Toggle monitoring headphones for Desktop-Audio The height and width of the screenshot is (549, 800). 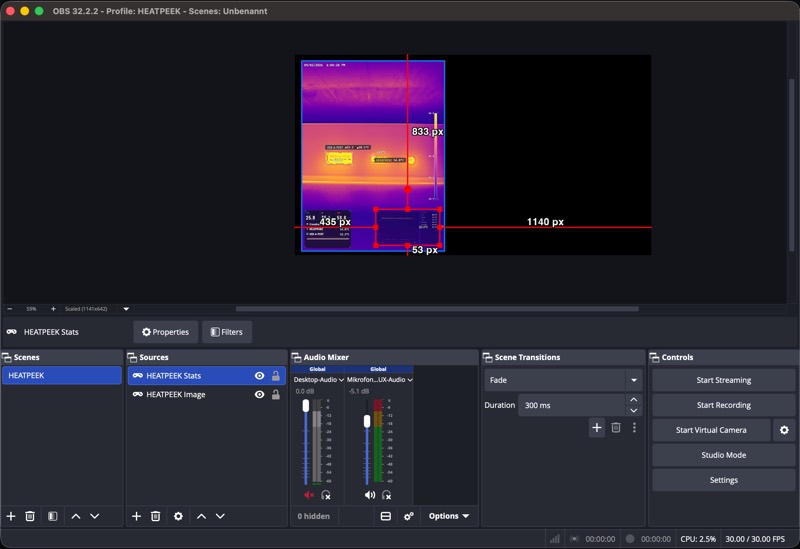tap(326, 495)
